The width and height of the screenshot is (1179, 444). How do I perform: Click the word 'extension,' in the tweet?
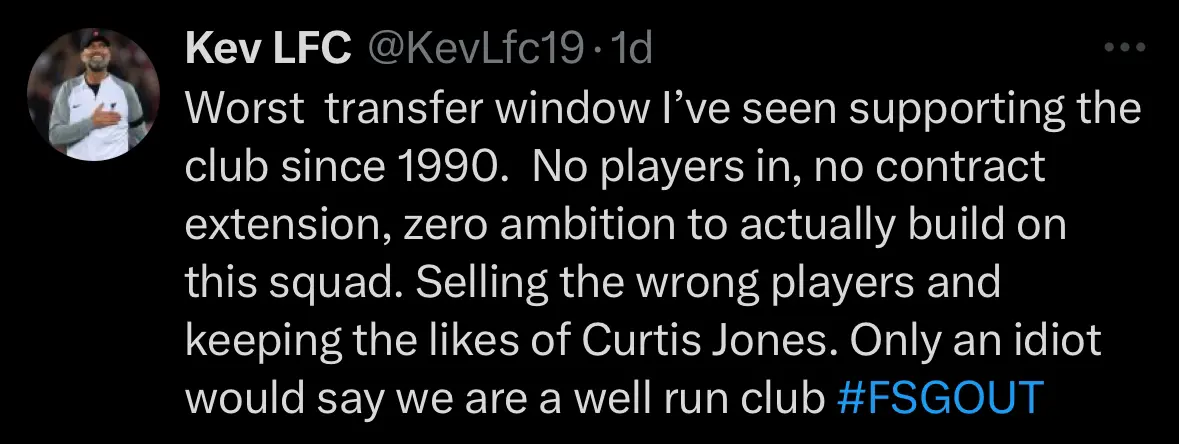[287, 224]
